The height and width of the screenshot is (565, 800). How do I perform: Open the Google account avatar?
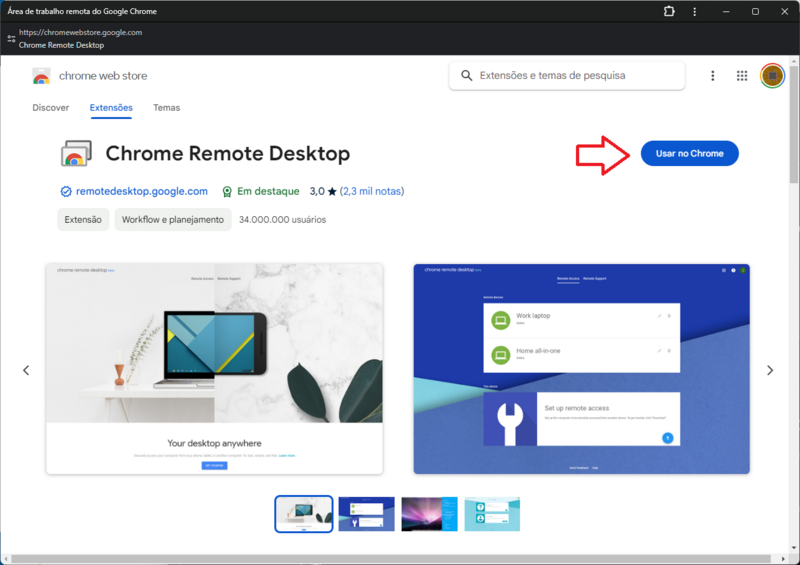point(772,76)
